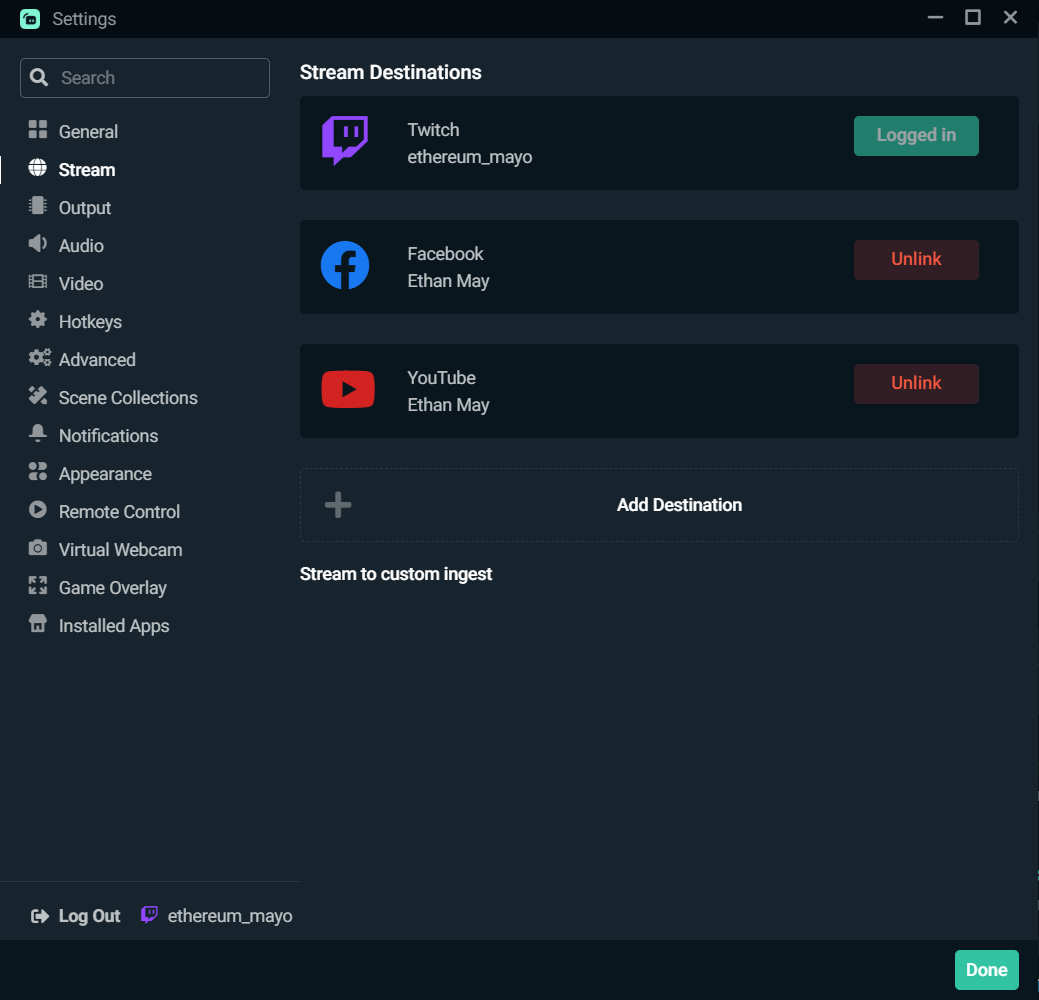Click the Stream Destinations heading

(391, 72)
